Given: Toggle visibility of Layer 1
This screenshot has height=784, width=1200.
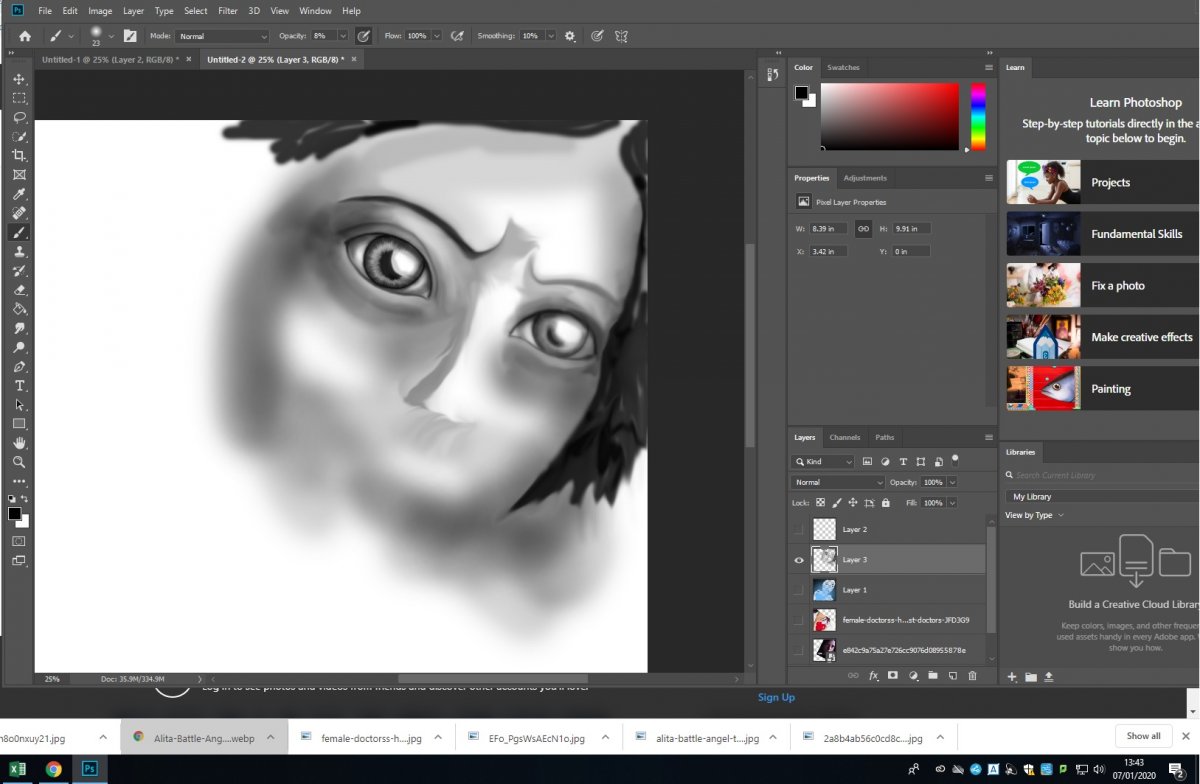Looking at the screenshot, I should 798,590.
